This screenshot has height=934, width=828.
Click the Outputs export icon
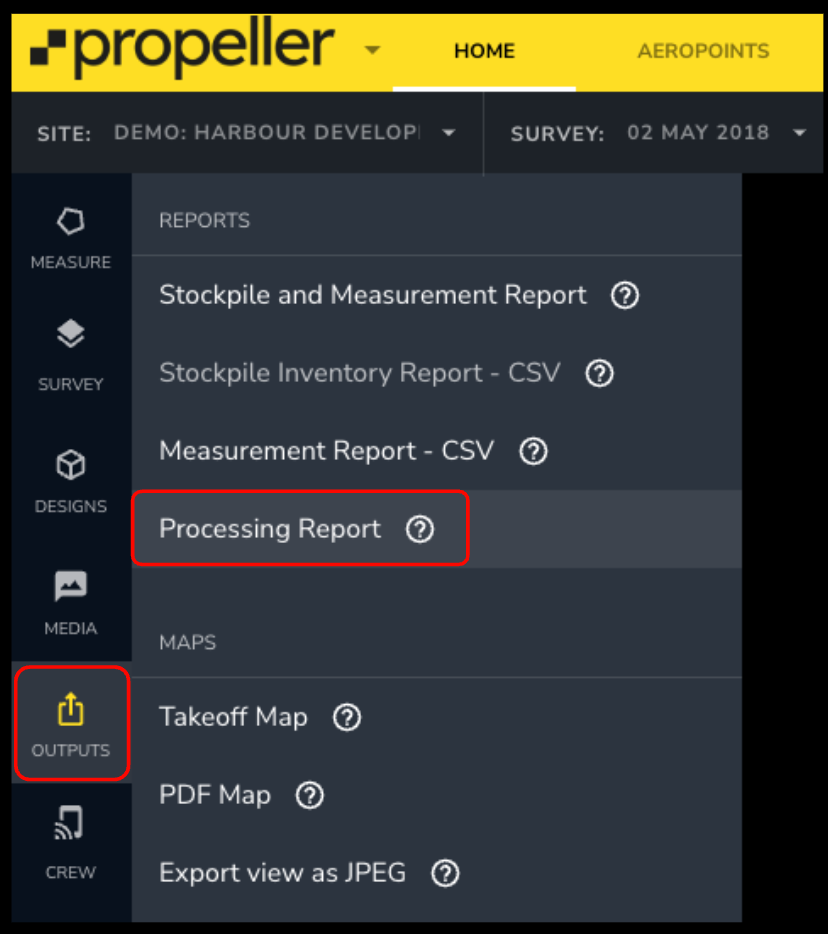click(x=70, y=711)
